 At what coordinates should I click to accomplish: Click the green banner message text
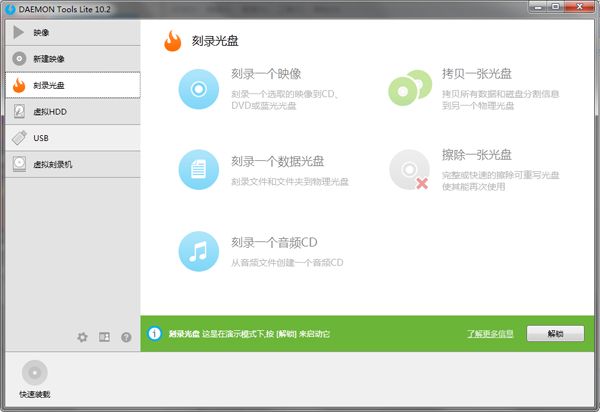point(249,334)
